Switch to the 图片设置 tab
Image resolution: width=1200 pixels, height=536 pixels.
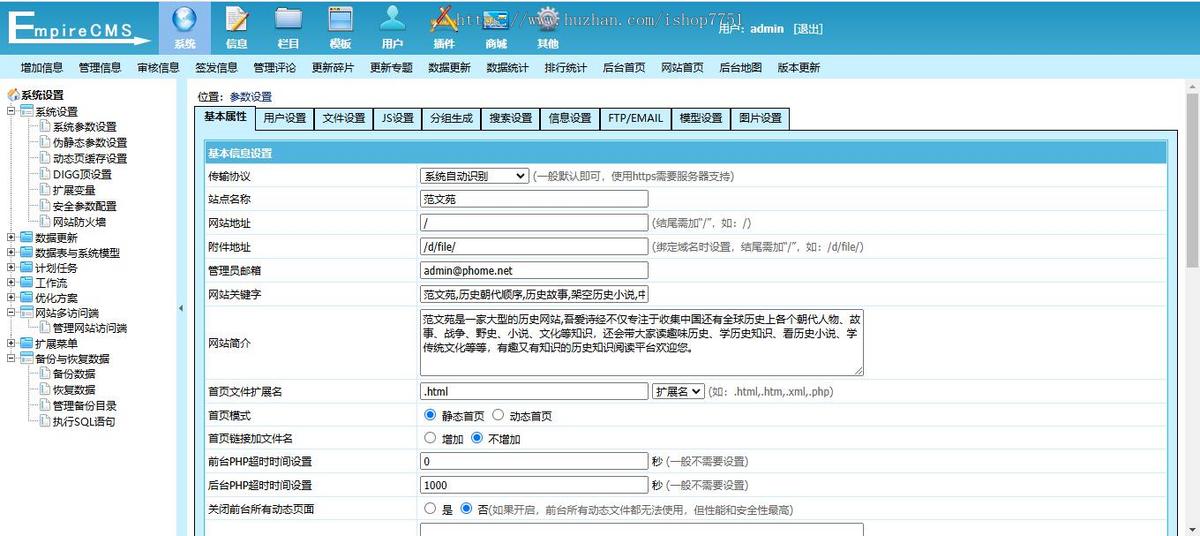coord(760,118)
